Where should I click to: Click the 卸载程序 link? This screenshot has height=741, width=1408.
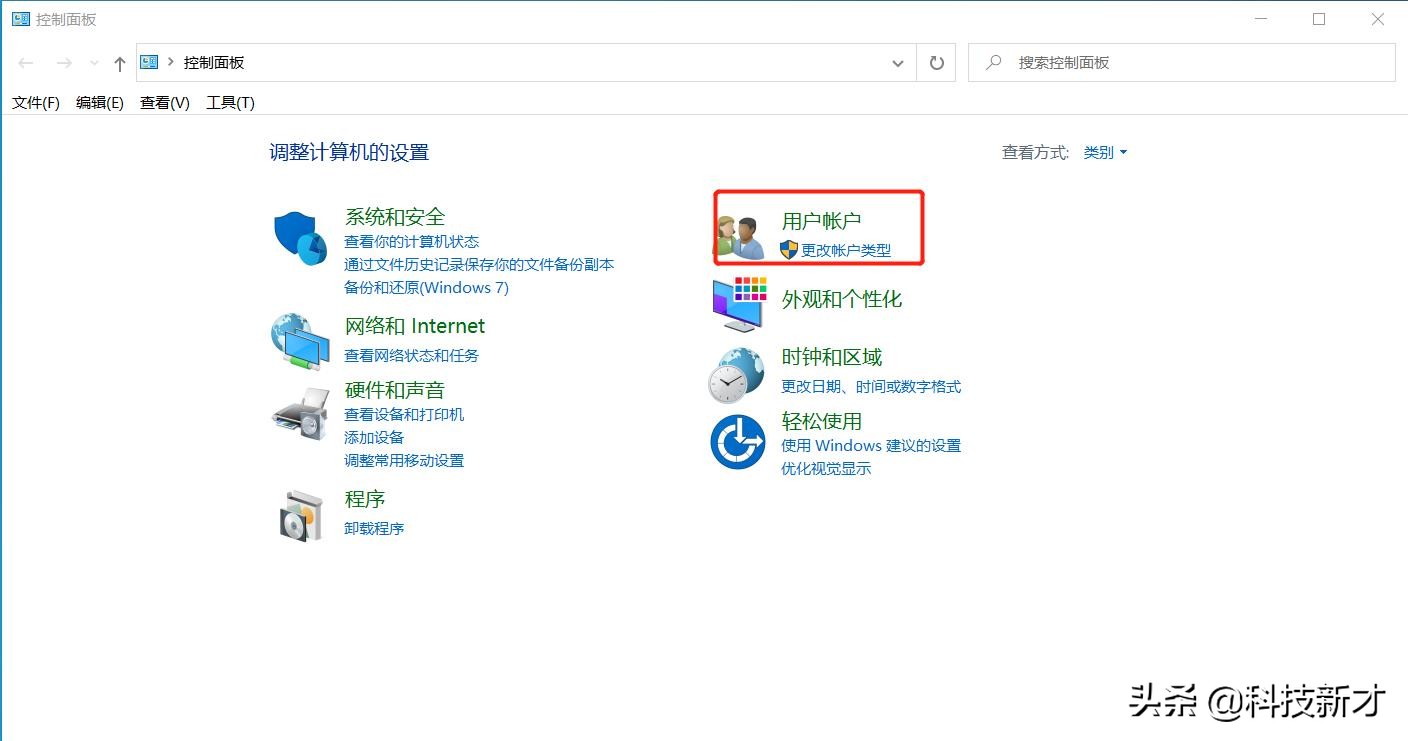pyautogui.click(x=374, y=528)
